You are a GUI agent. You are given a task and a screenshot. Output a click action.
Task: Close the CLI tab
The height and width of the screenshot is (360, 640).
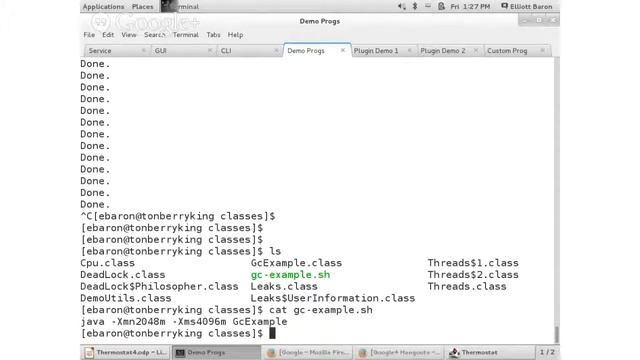[x=276, y=50]
